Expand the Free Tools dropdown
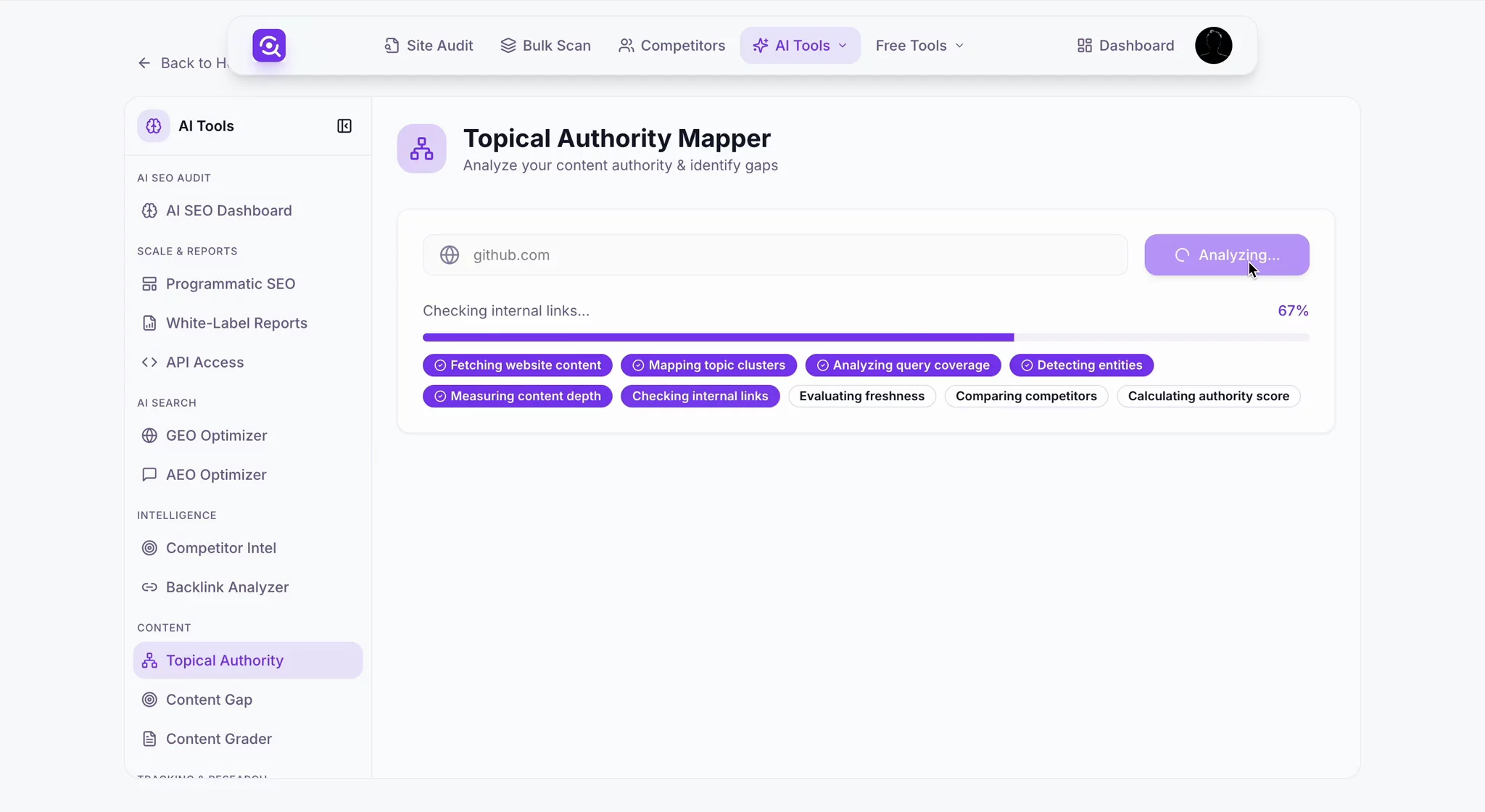 click(919, 46)
